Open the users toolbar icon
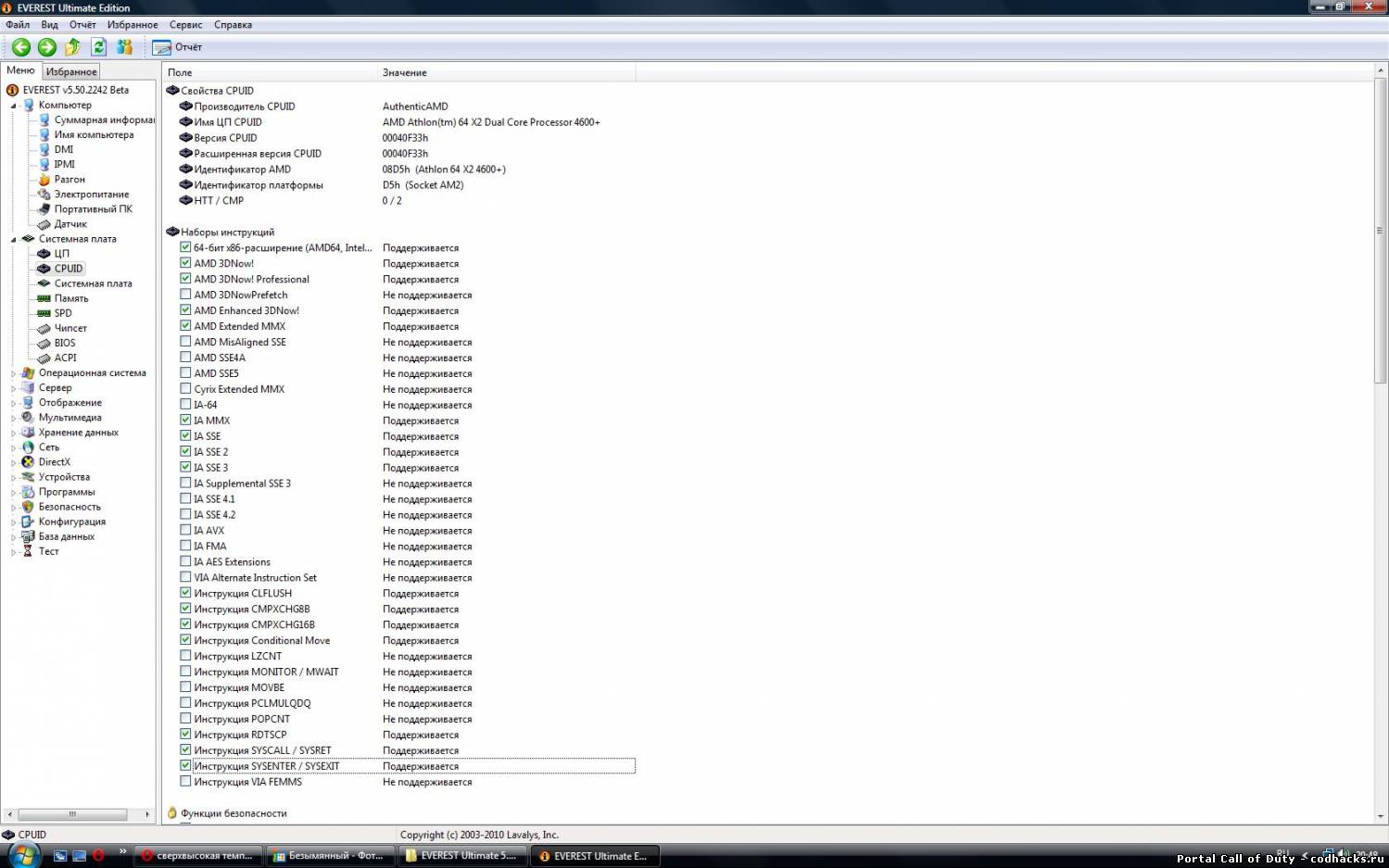Image resolution: width=1389 pixels, height=868 pixels. point(124,47)
